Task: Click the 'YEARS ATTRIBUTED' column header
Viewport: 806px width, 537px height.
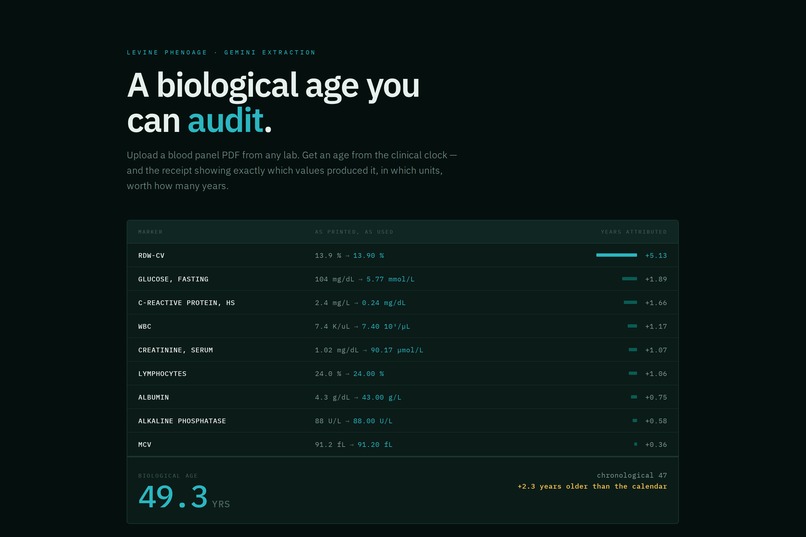Action: [x=634, y=232]
